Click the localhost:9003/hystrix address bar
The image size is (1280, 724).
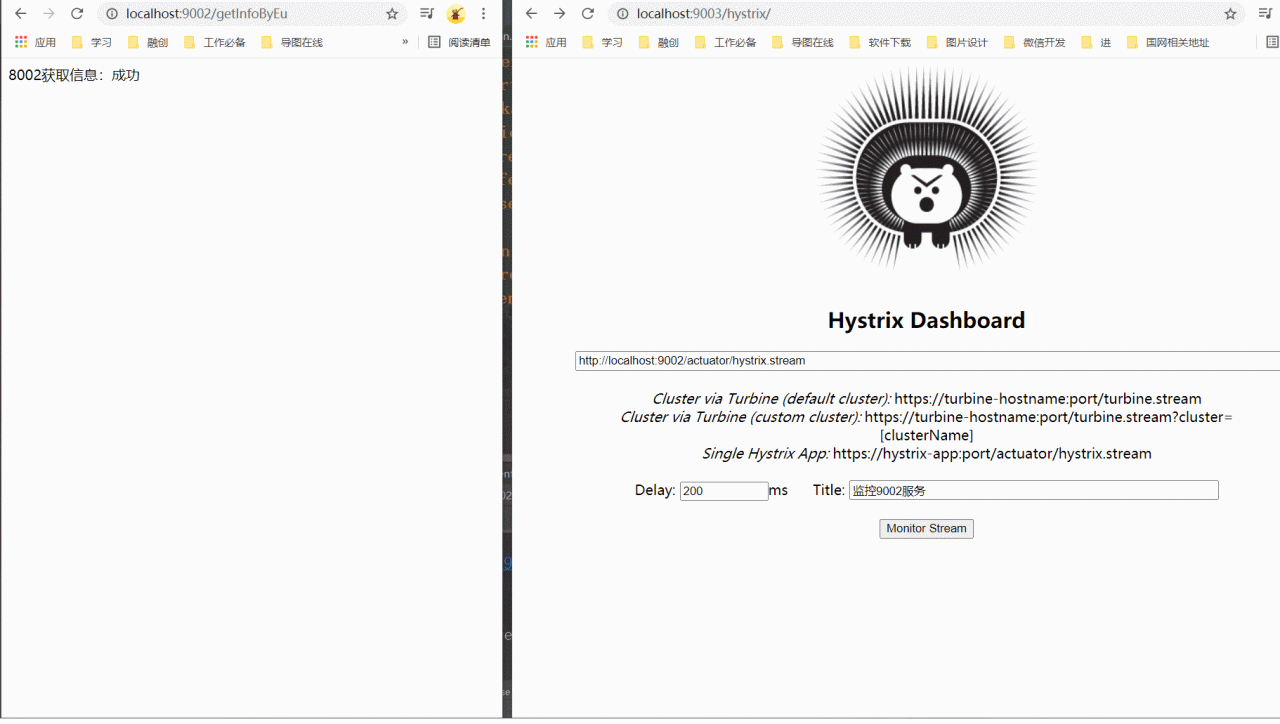703,14
